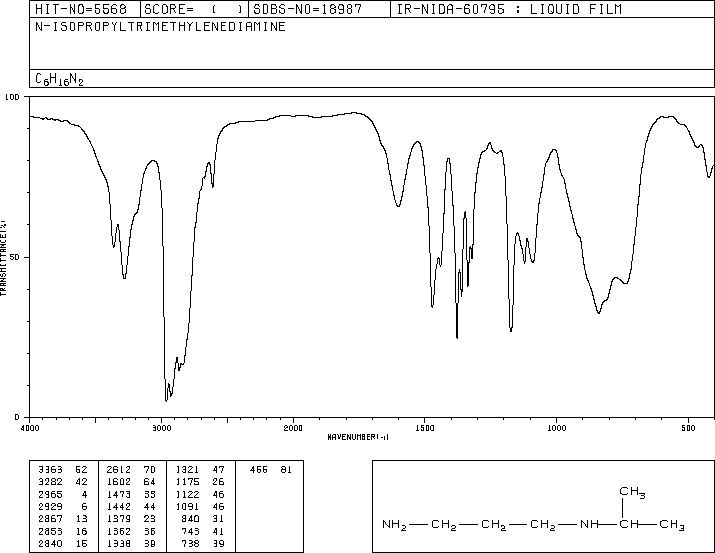715x553 pixels.
Task: Click the 738 peak table entry
Action: click(203, 543)
